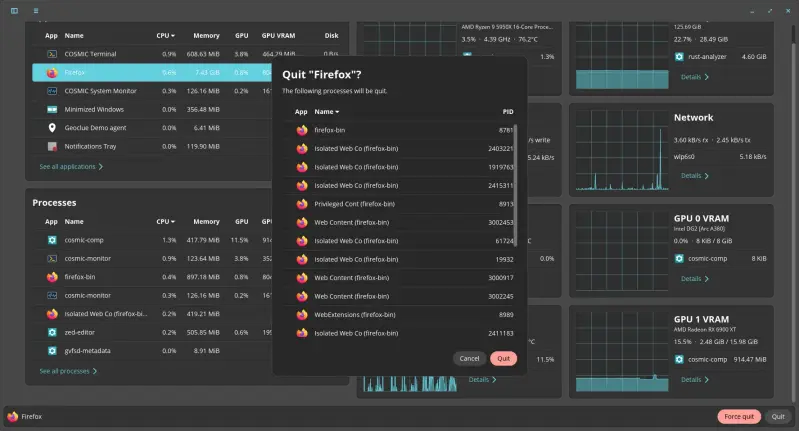Viewport: 799px width, 431px height.
Task: Select PID 2411183 Isolated Web Co row
Action: pos(400,333)
